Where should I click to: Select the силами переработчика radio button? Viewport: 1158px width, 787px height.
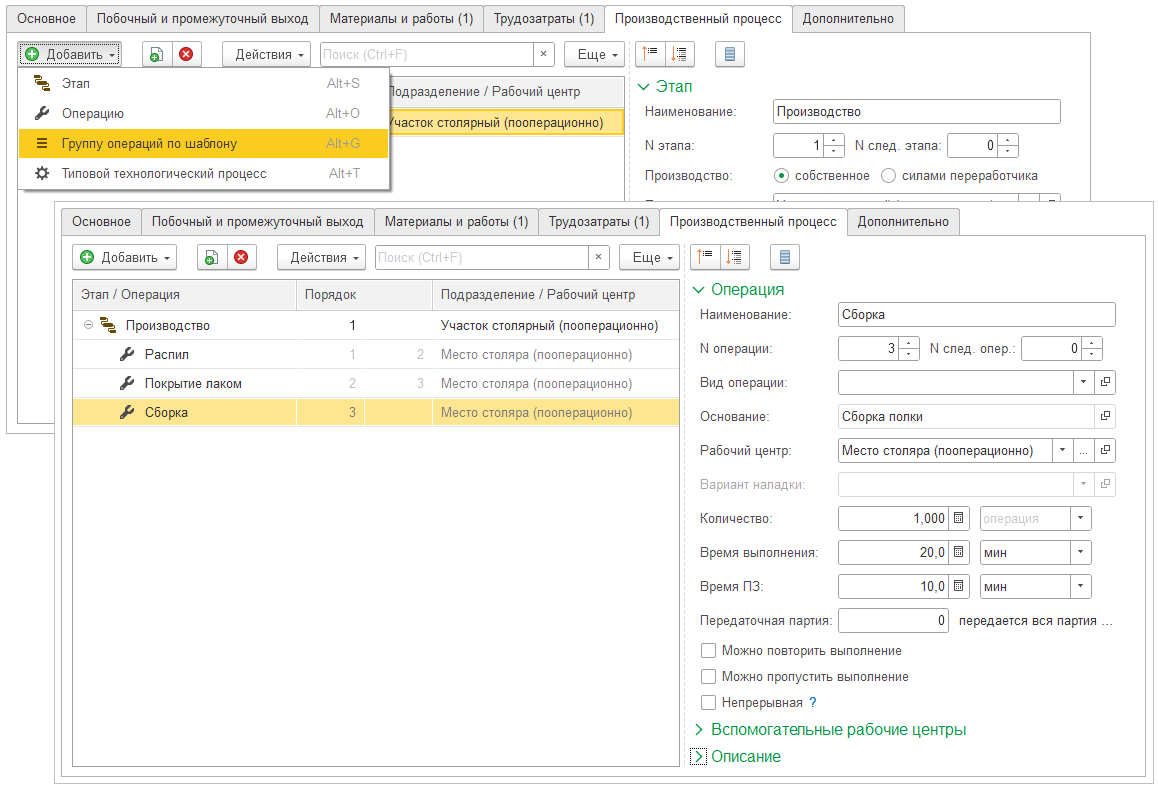(888, 176)
